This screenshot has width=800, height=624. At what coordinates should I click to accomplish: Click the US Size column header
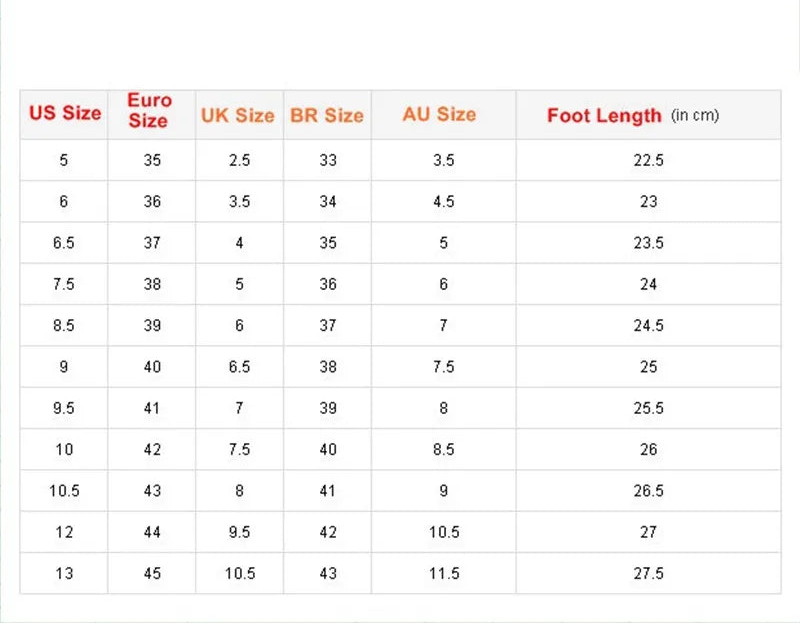(x=65, y=113)
